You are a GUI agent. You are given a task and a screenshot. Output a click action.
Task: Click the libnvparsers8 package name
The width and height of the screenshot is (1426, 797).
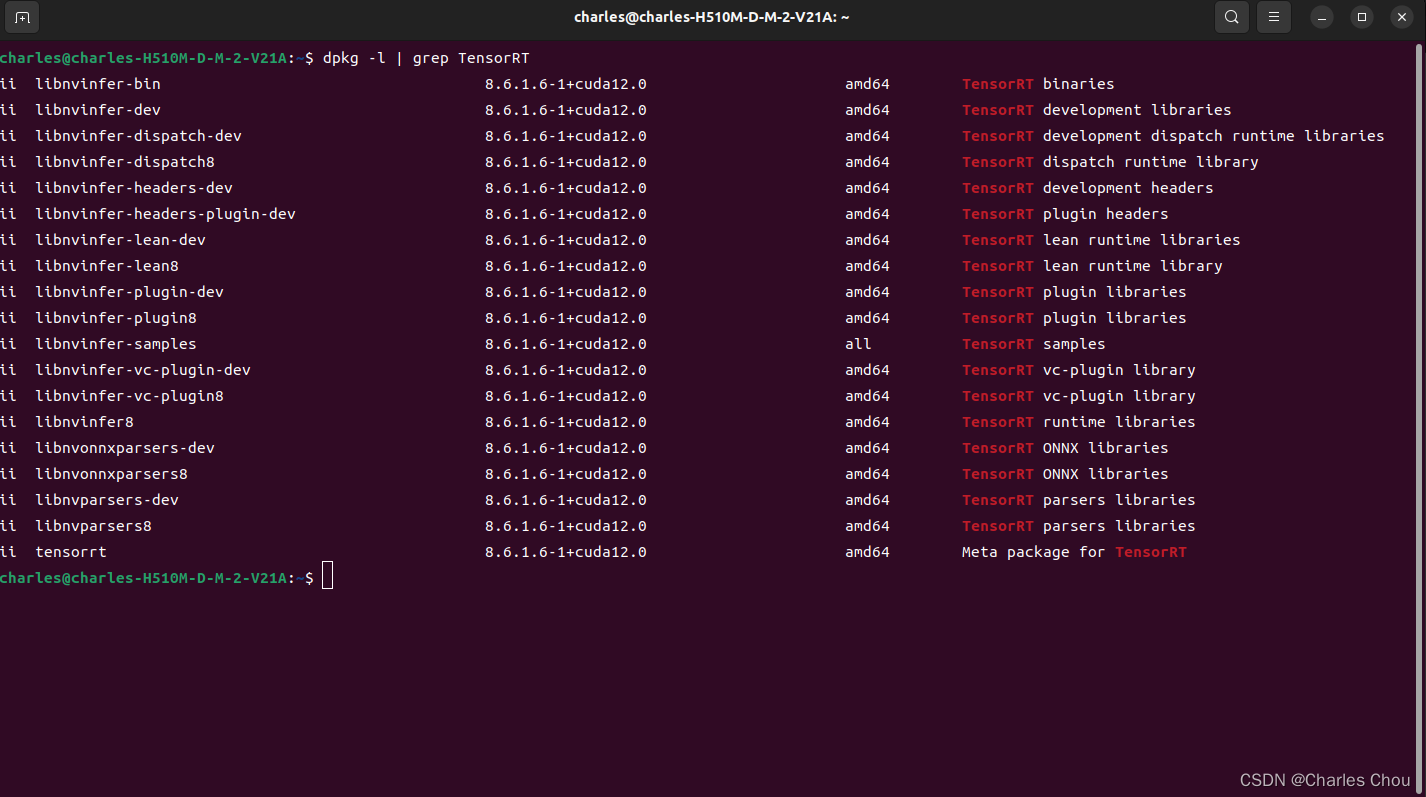tap(93, 526)
